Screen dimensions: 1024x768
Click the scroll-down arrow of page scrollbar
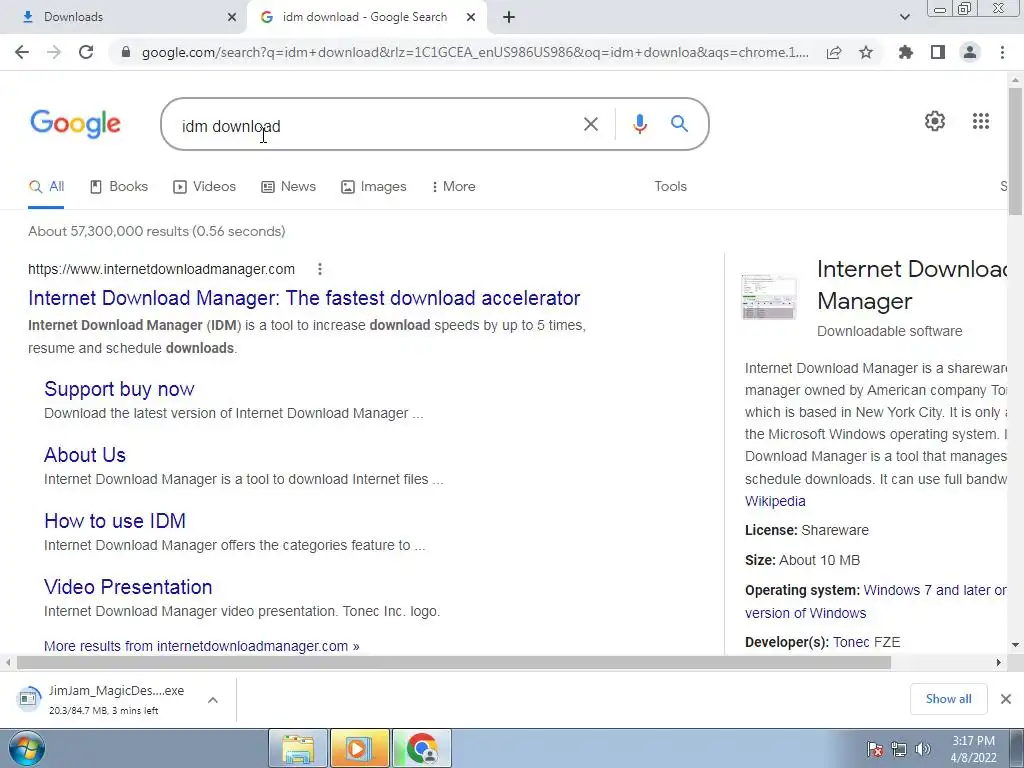(1016, 645)
